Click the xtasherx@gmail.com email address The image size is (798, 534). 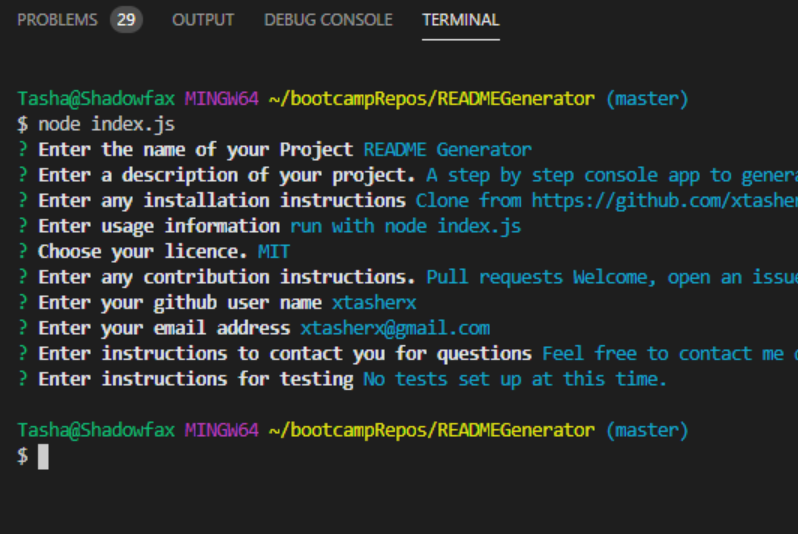[x=395, y=328]
